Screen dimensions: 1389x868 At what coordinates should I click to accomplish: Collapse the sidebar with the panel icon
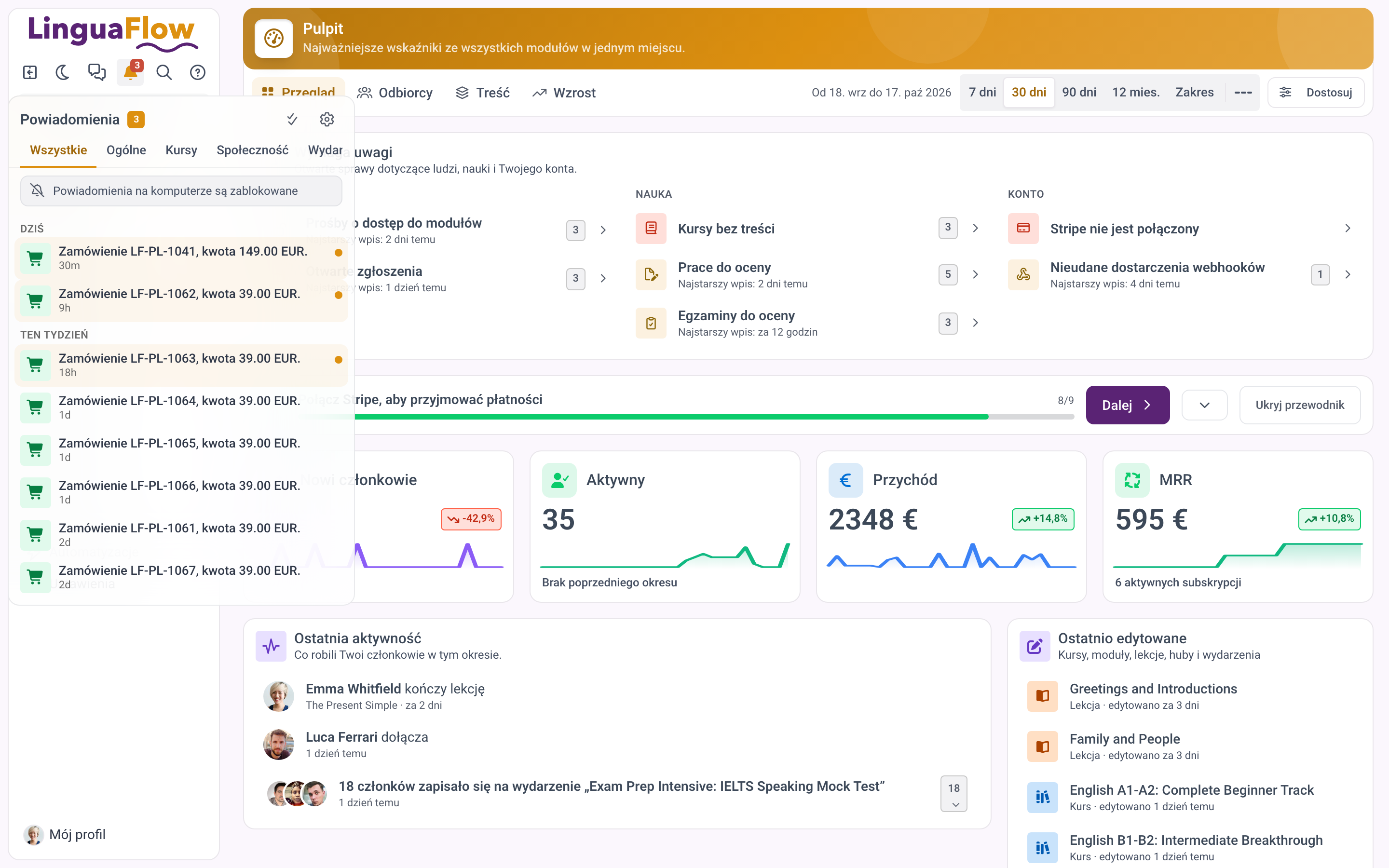click(x=30, y=72)
